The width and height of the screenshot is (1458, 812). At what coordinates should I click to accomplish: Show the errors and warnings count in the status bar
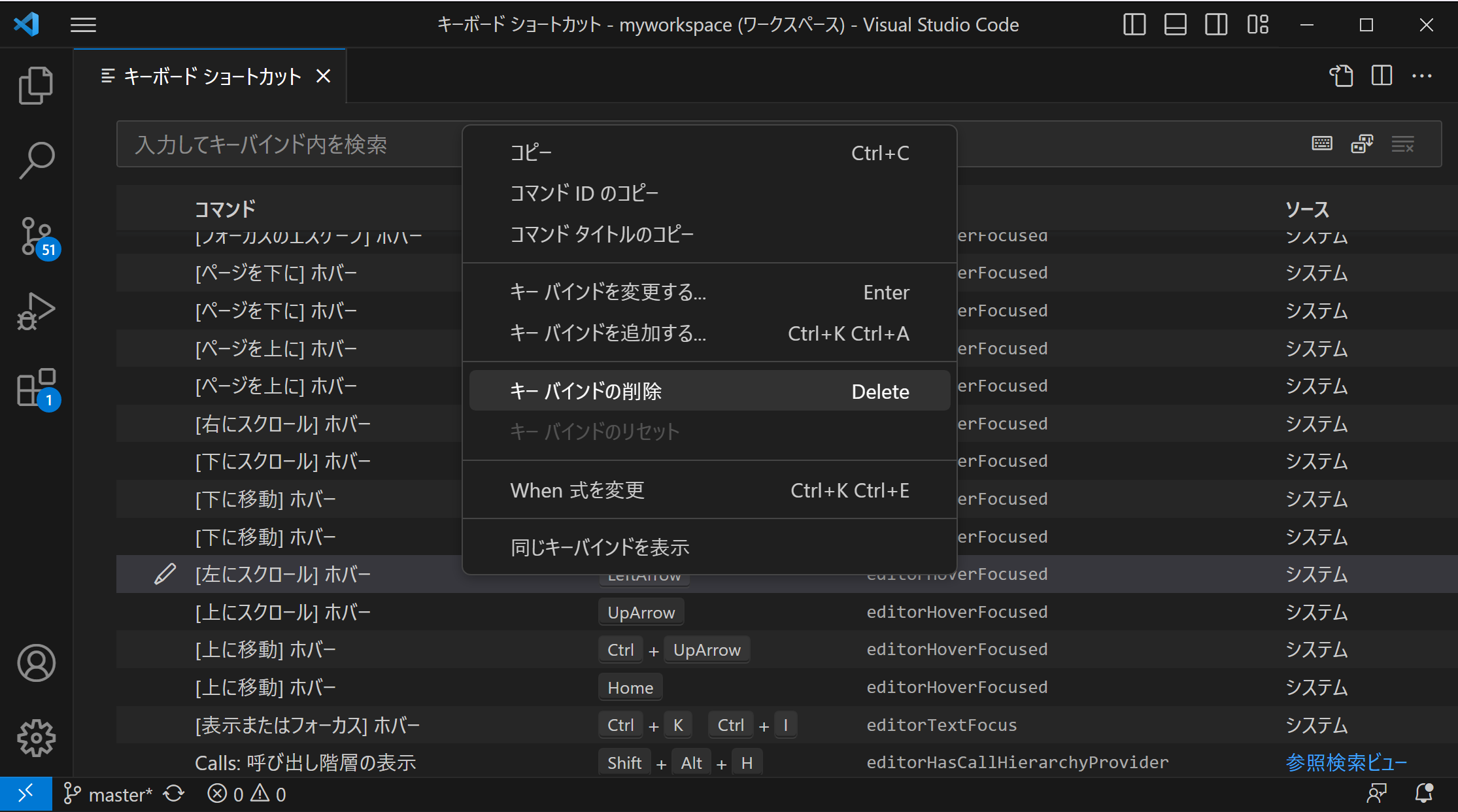click(246, 794)
